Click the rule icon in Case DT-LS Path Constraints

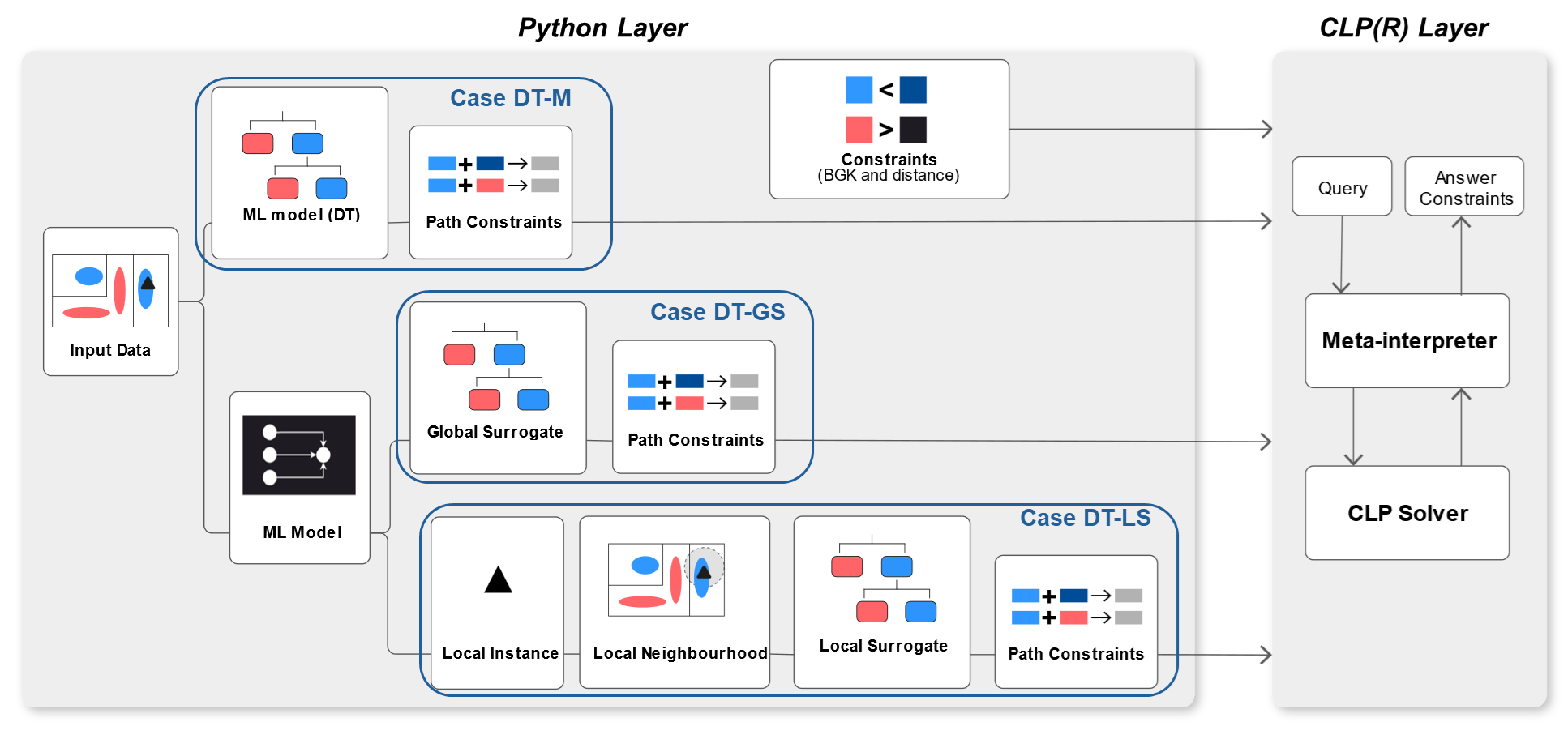[1077, 606]
